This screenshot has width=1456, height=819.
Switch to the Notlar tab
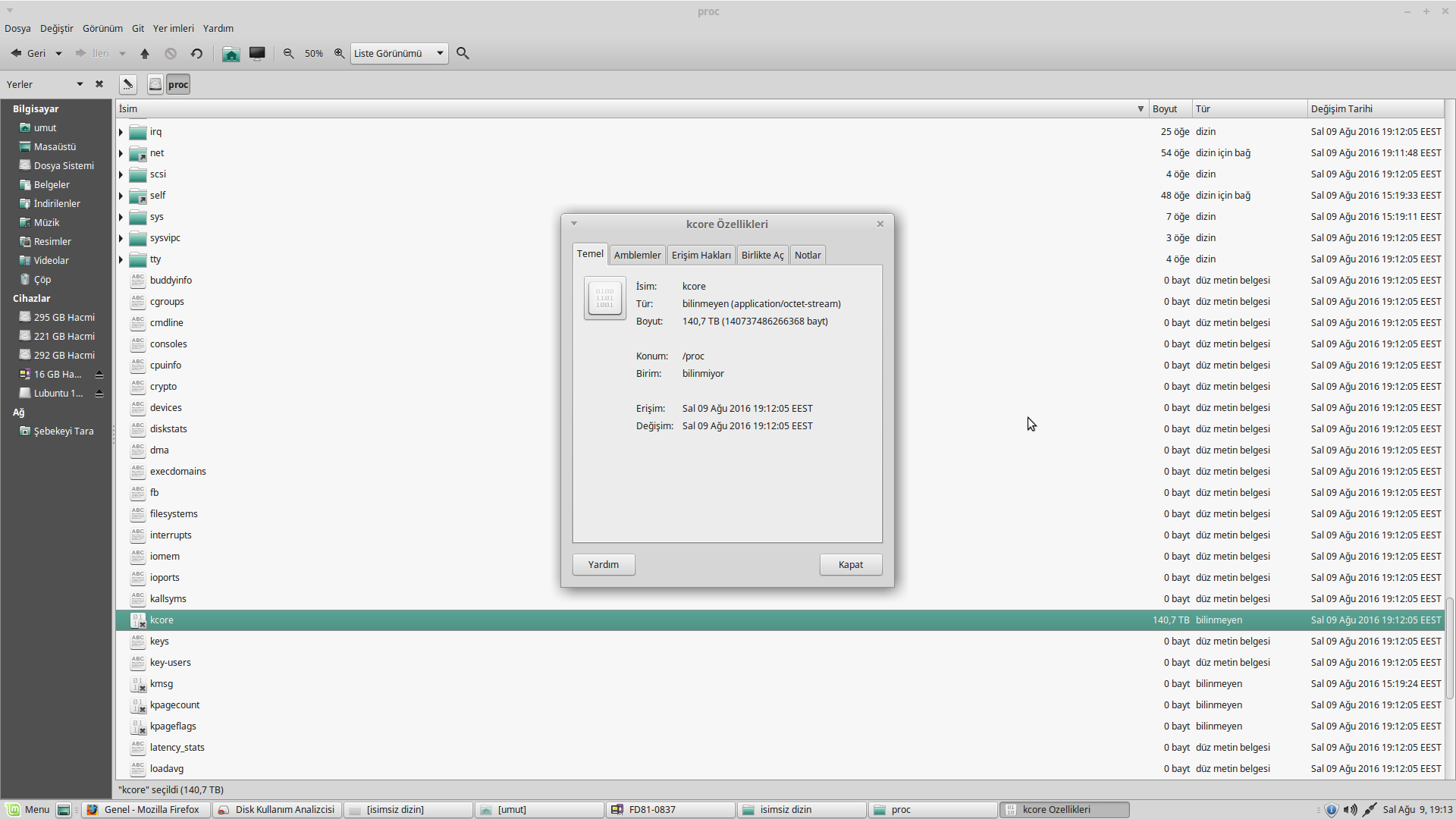[808, 256]
